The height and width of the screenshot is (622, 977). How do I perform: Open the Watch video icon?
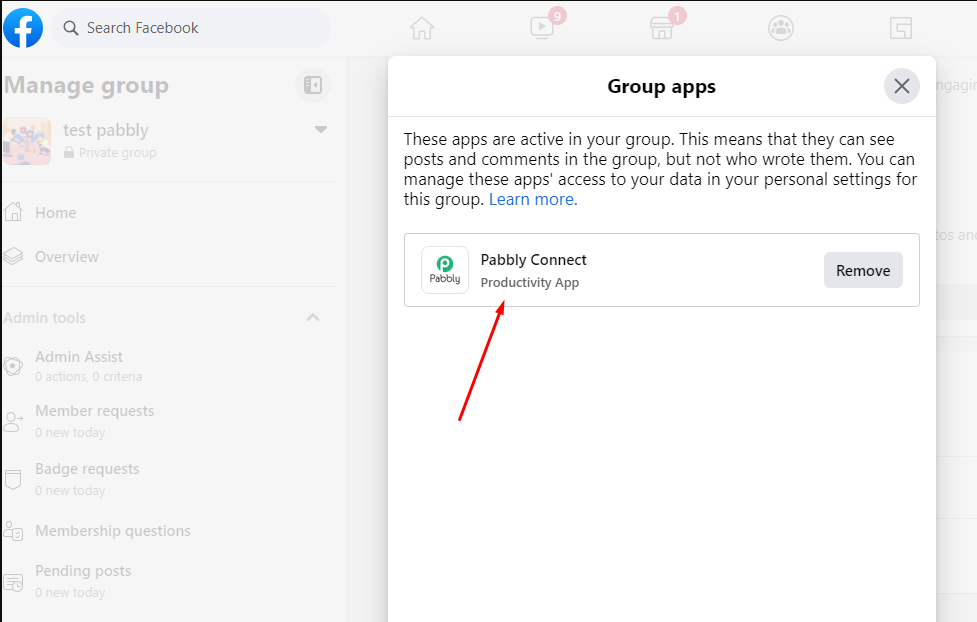(x=541, y=28)
